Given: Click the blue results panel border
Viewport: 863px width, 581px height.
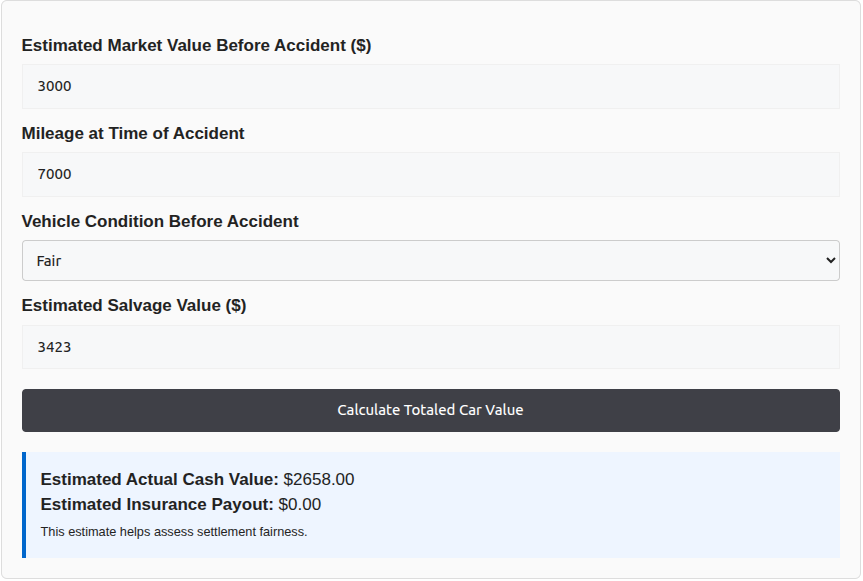Looking at the screenshot, I should click(24, 503).
